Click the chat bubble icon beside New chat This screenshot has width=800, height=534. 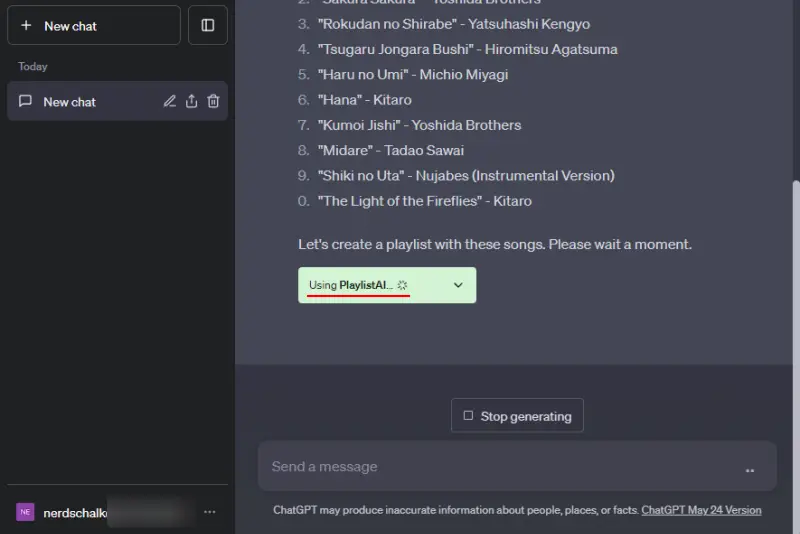25,101
